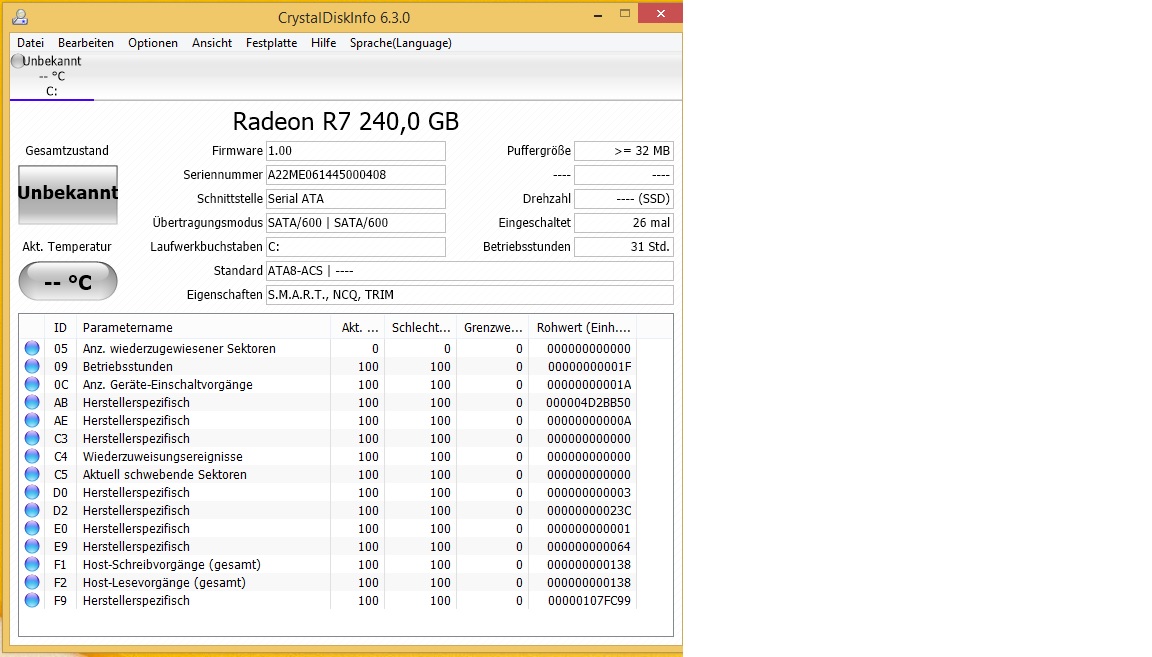
Task: Click the Gesamtzustand Unbekannt status button
Action: [x=68, y=194]
